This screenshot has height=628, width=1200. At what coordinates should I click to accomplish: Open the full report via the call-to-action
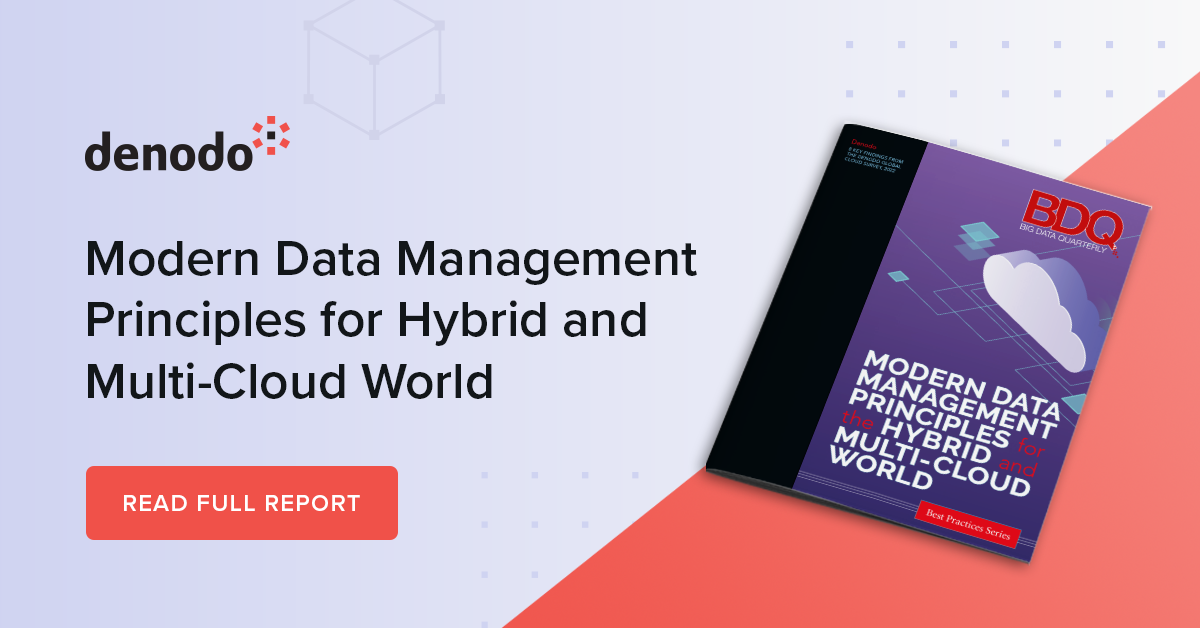click(242, 503)
